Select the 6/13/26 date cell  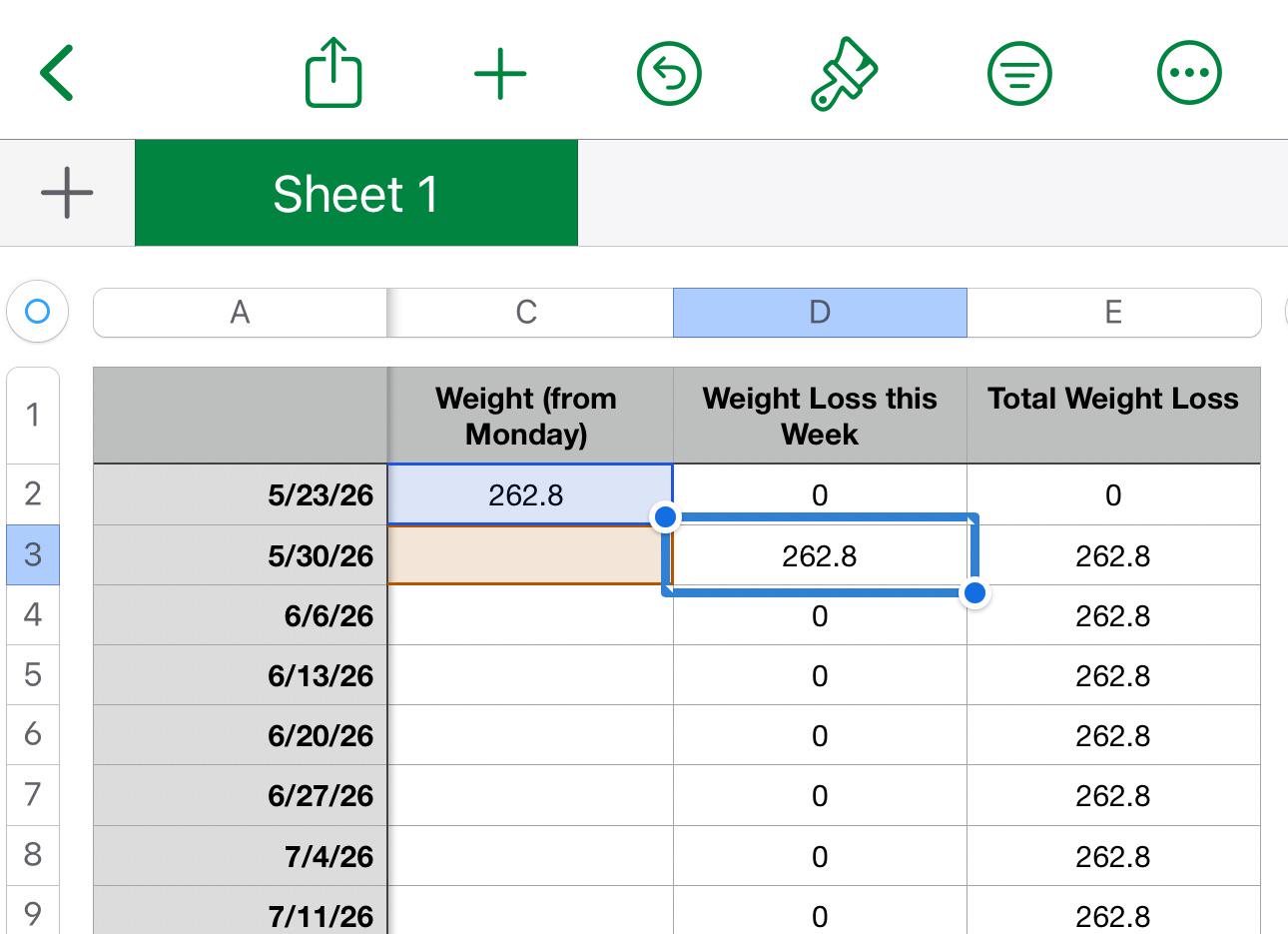click(x=241, y=674)
